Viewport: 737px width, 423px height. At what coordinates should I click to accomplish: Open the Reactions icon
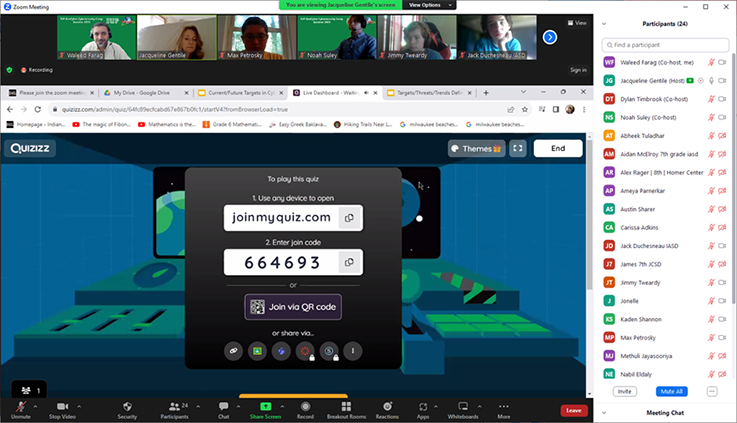click(387, 406)
